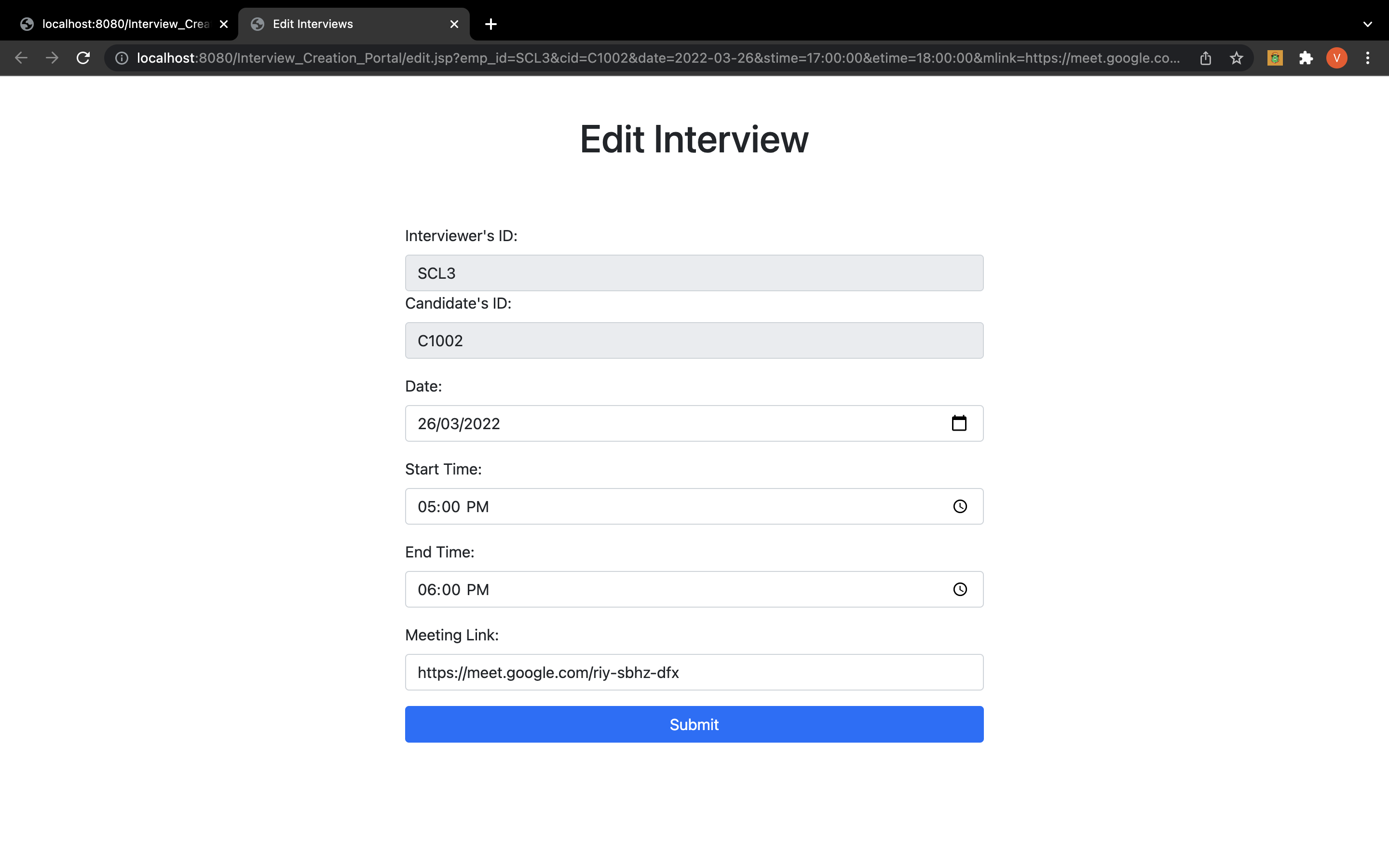Select the Edit Interviews tab
1389x868 pixels.
click(x=313, y=24)
